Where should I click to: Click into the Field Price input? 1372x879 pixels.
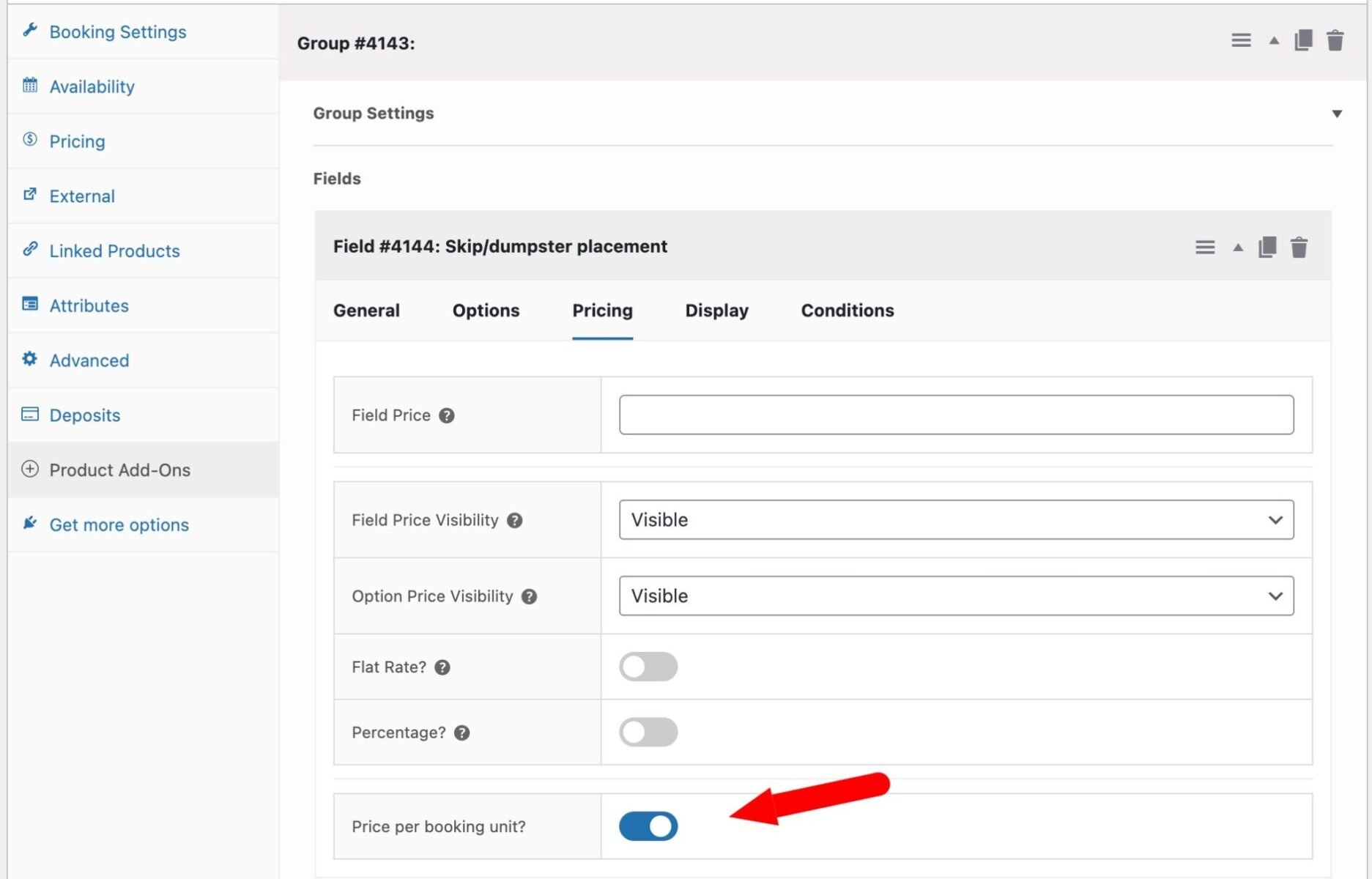956,415
